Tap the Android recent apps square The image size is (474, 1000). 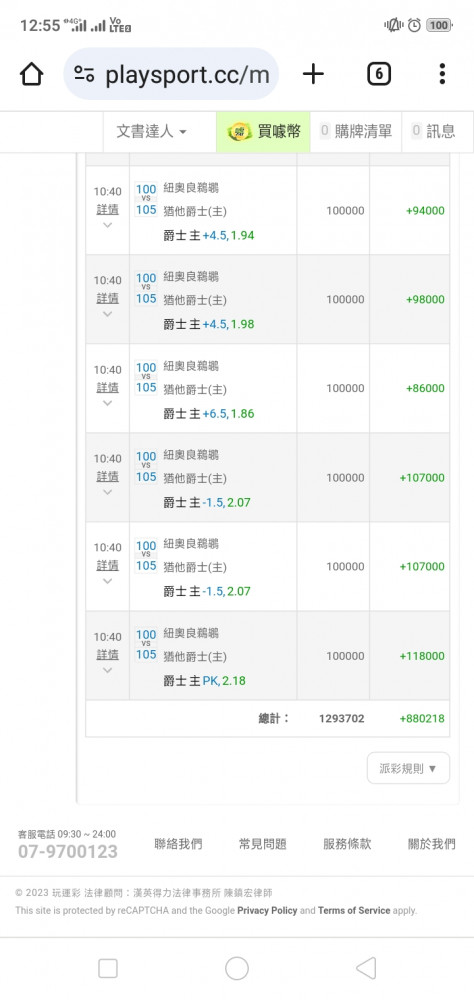coord(108,968)
